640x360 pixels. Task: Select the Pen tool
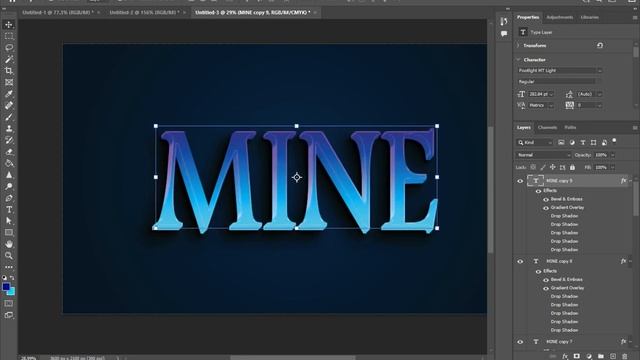(9, 198)
